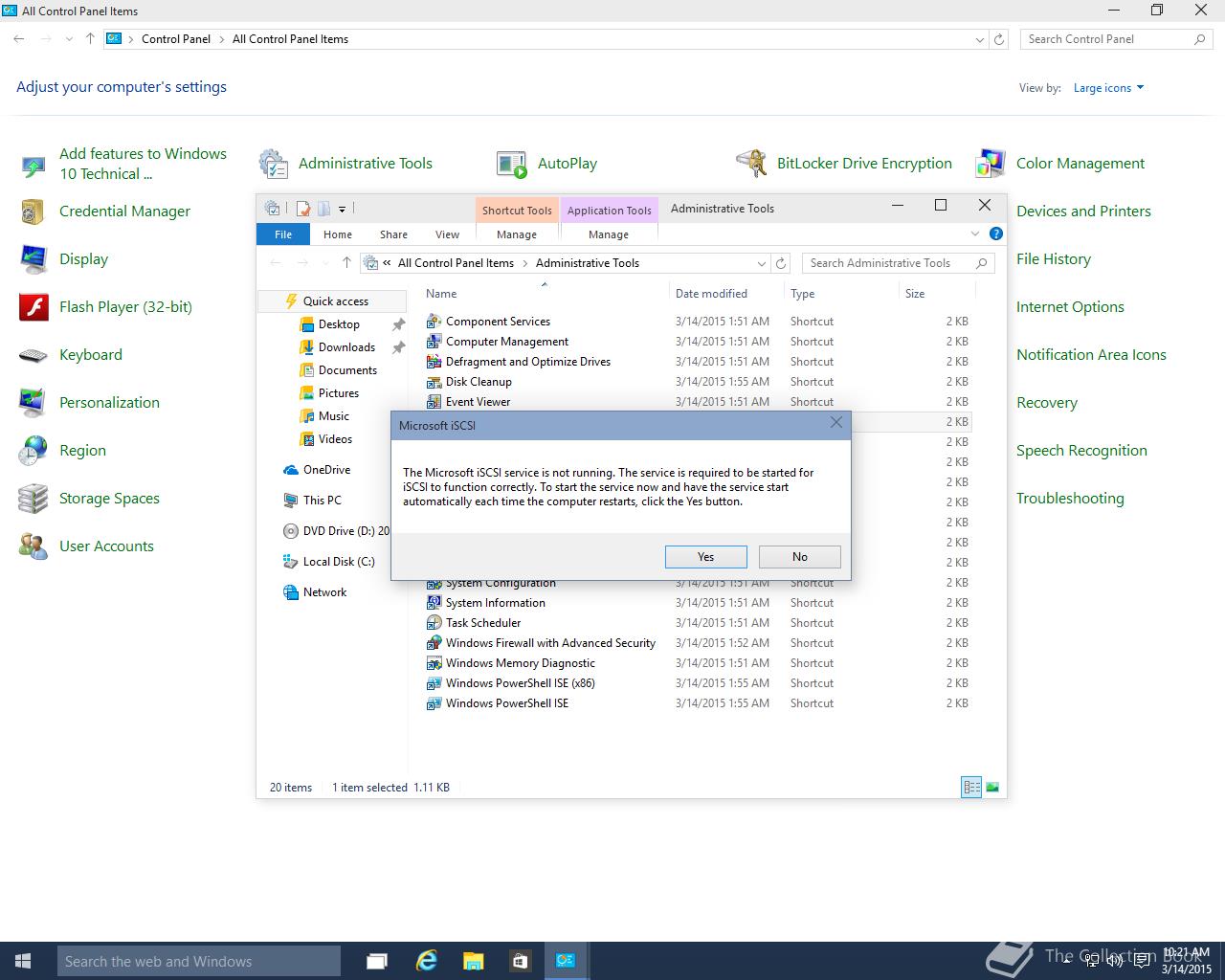Open Color Management icon
This screenshot has width=1225, height=980.
991,164
